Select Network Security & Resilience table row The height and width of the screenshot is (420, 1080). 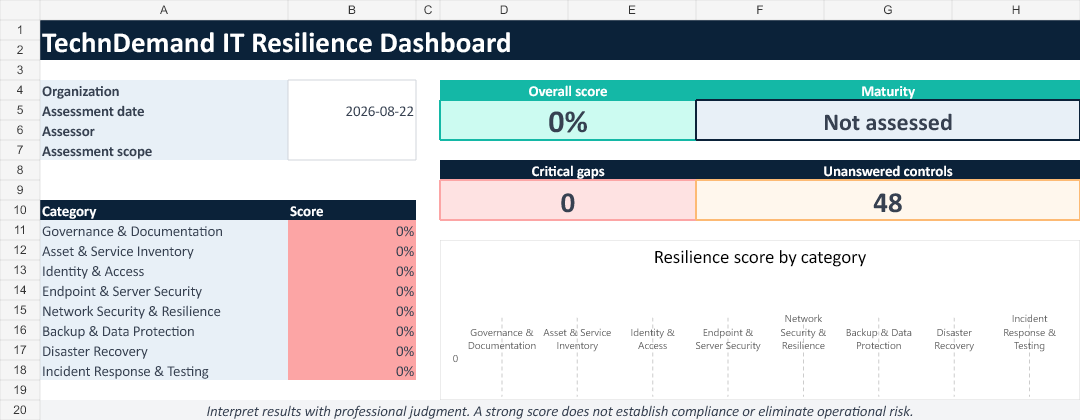pyautogui.click(x=228, y=311)
